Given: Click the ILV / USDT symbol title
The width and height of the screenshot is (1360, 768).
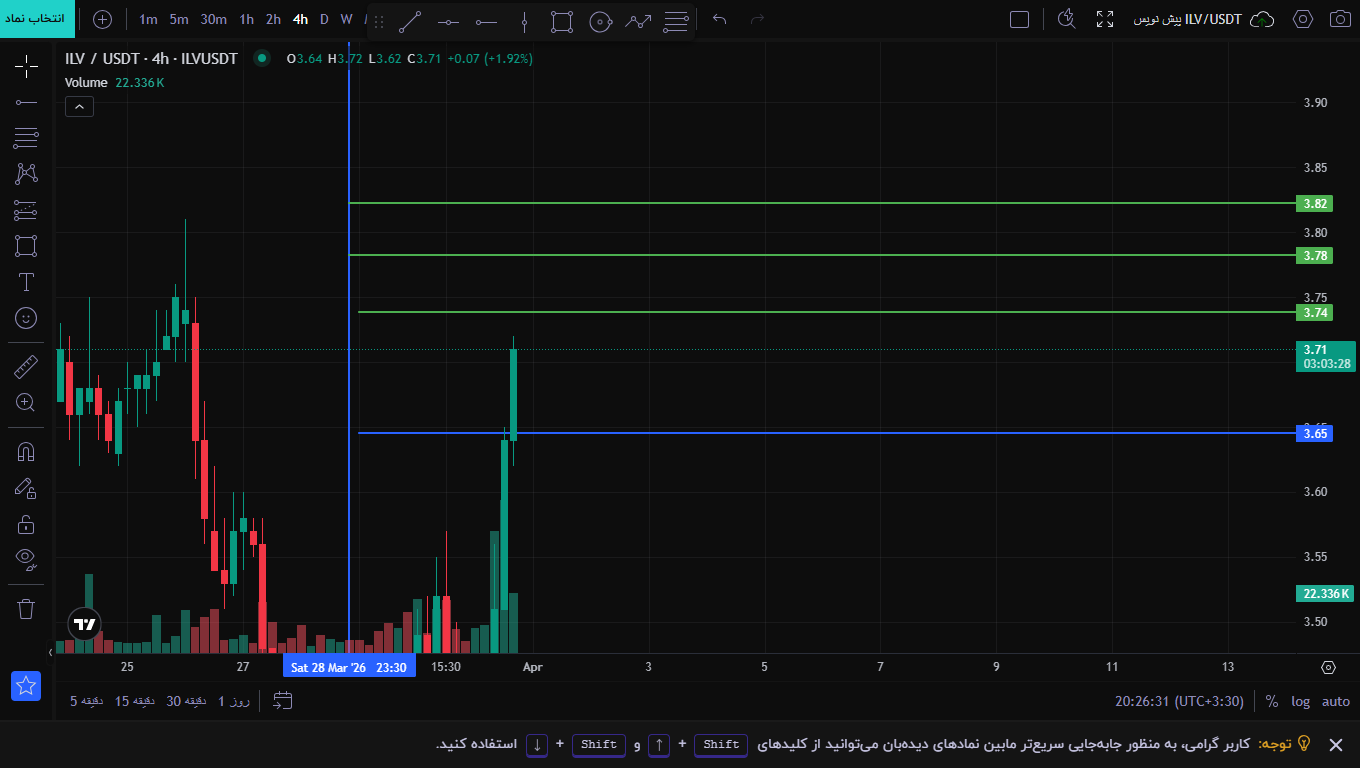Looking at the screenshot, I should (151, 59).
